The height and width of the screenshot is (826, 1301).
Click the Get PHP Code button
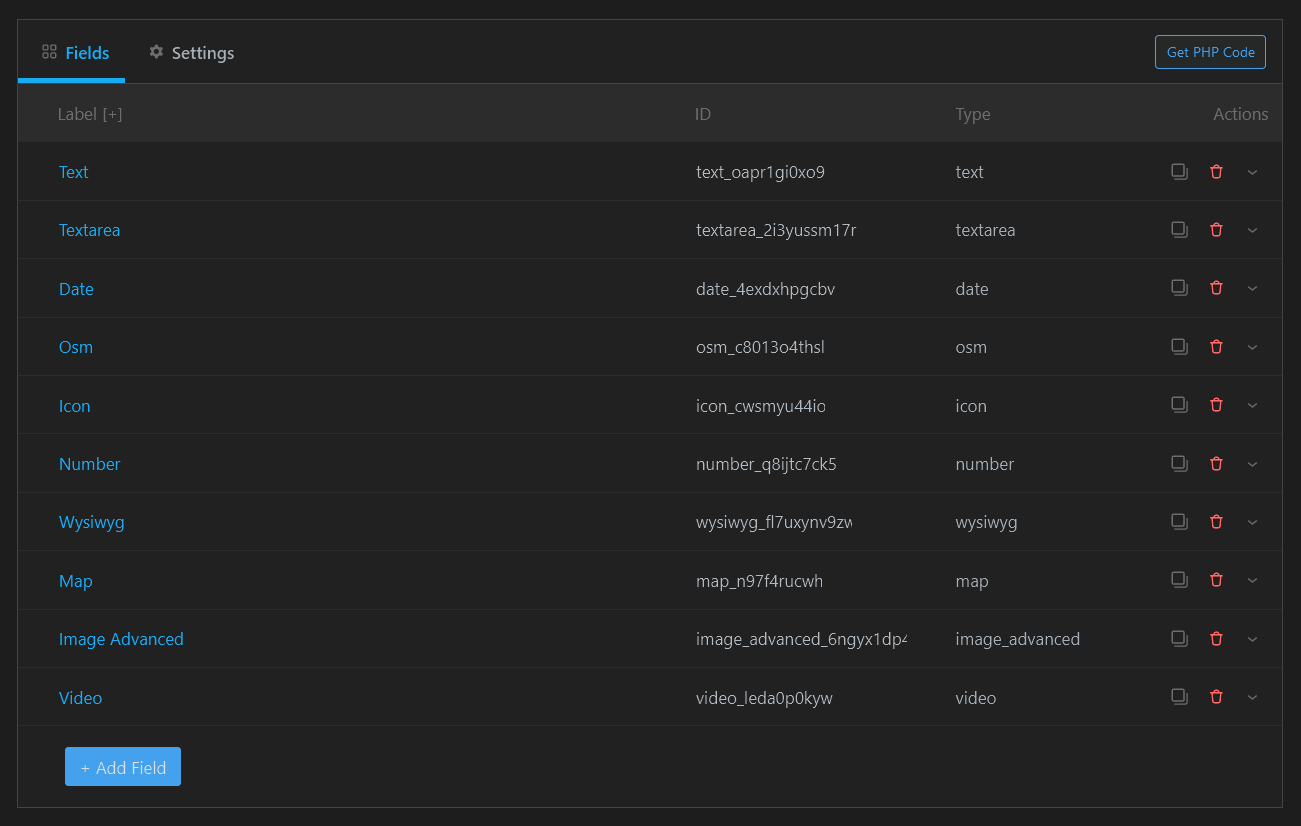[1210, 52]
